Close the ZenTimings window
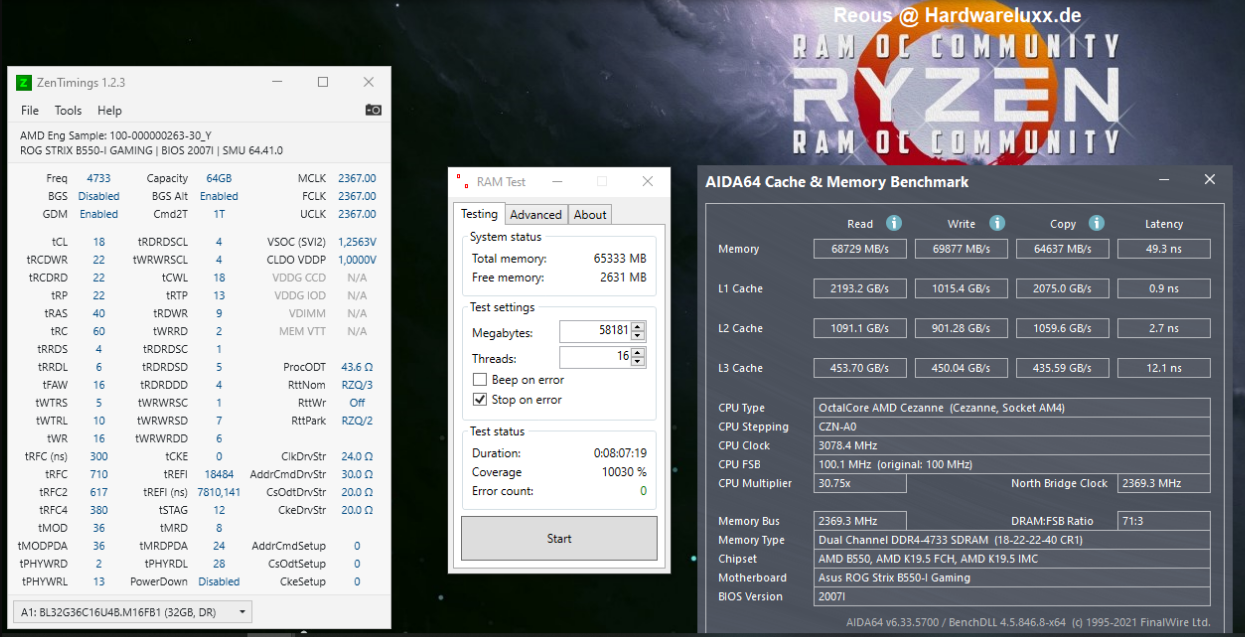The image size is (1245, 637). coord(368,82)
